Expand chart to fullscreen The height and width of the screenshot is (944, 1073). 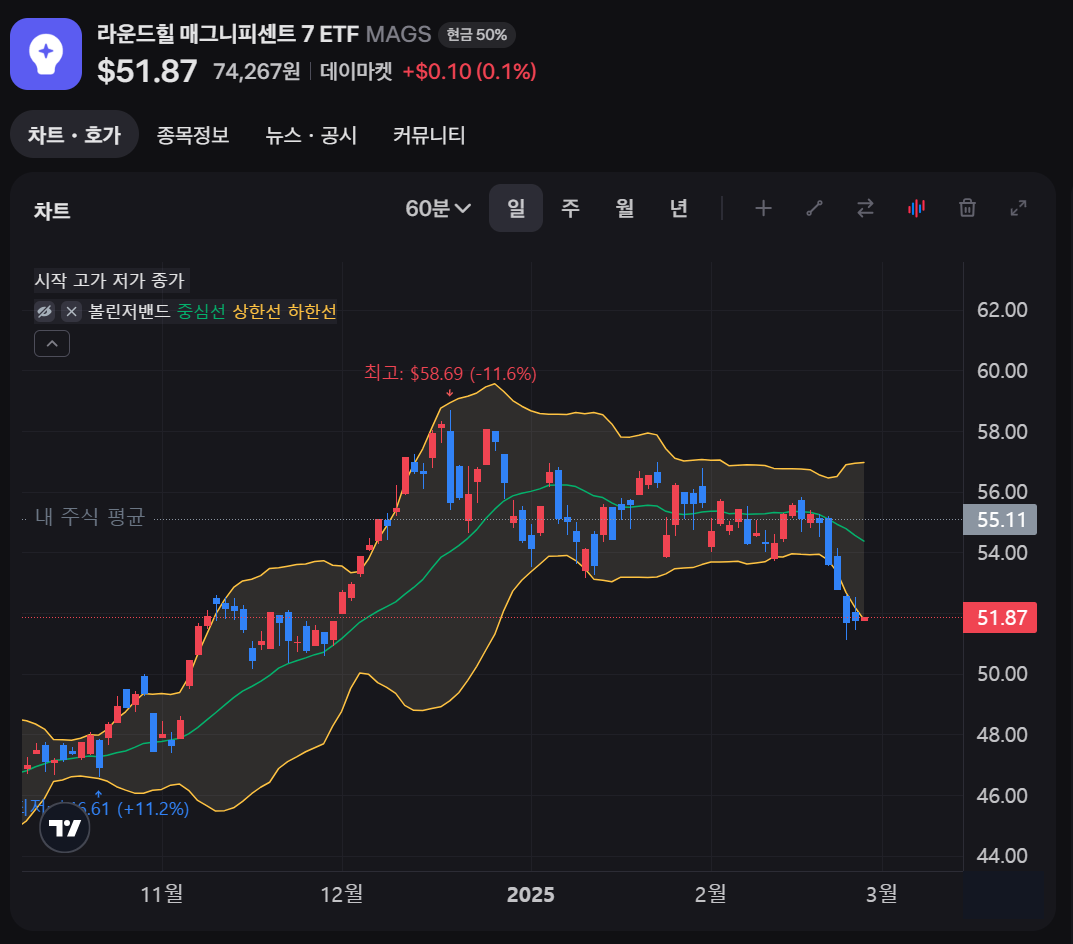coord(1018,208)
